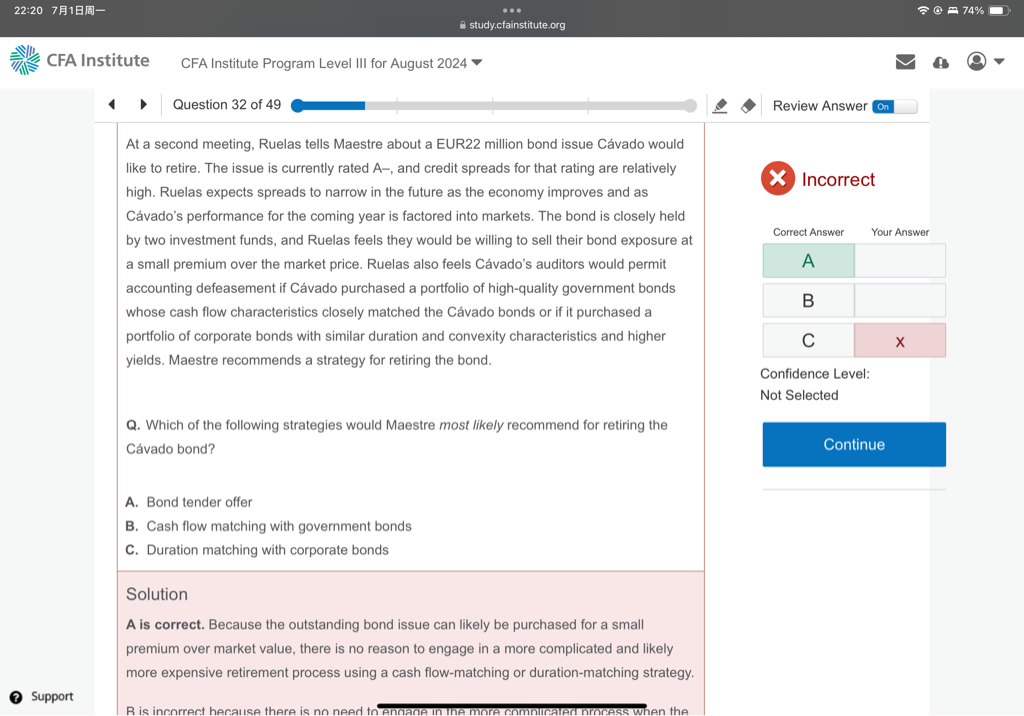Go to next question arrow

coord(144,105)
